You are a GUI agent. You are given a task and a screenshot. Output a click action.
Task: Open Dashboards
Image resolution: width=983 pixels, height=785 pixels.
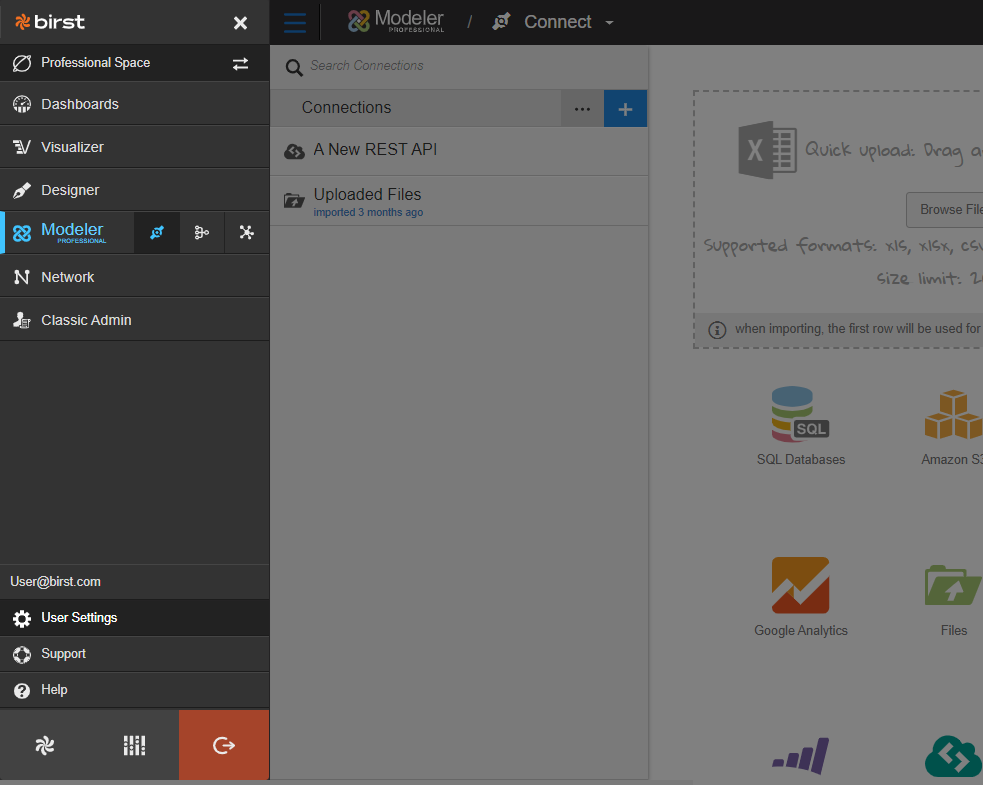tap(135, 104)
